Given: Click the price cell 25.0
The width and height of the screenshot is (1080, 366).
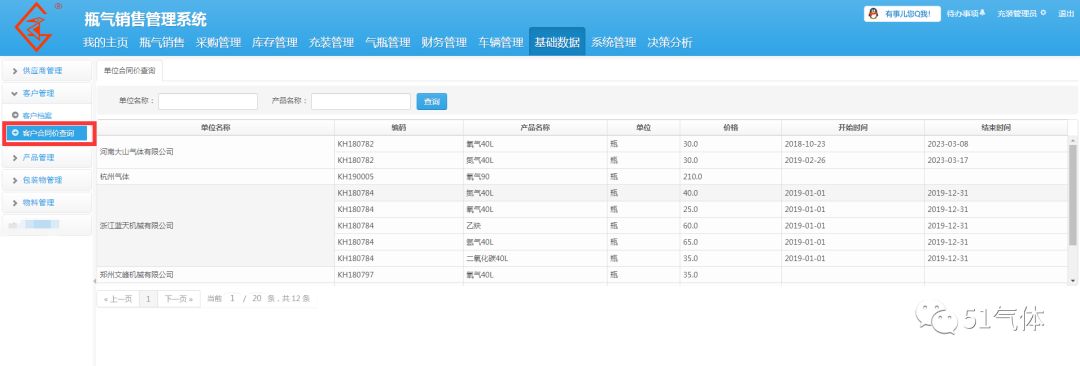Looking at the screenshot, I should [x=731, y=209].
